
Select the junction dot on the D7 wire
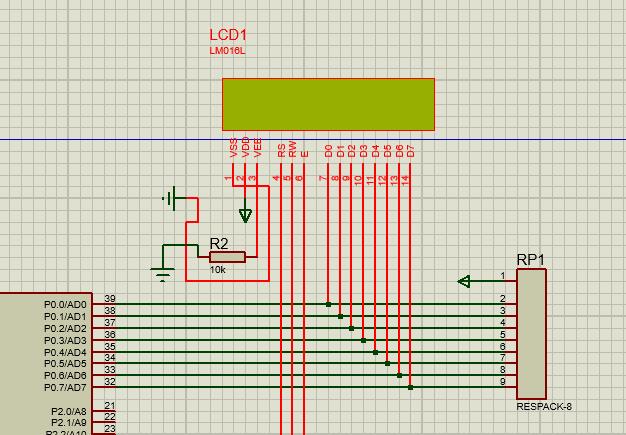pyautogui.click(x=410, y=387)
